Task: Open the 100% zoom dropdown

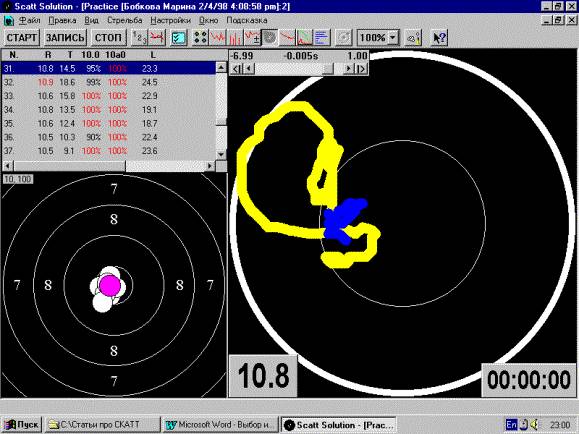Action: coord(393,38)
